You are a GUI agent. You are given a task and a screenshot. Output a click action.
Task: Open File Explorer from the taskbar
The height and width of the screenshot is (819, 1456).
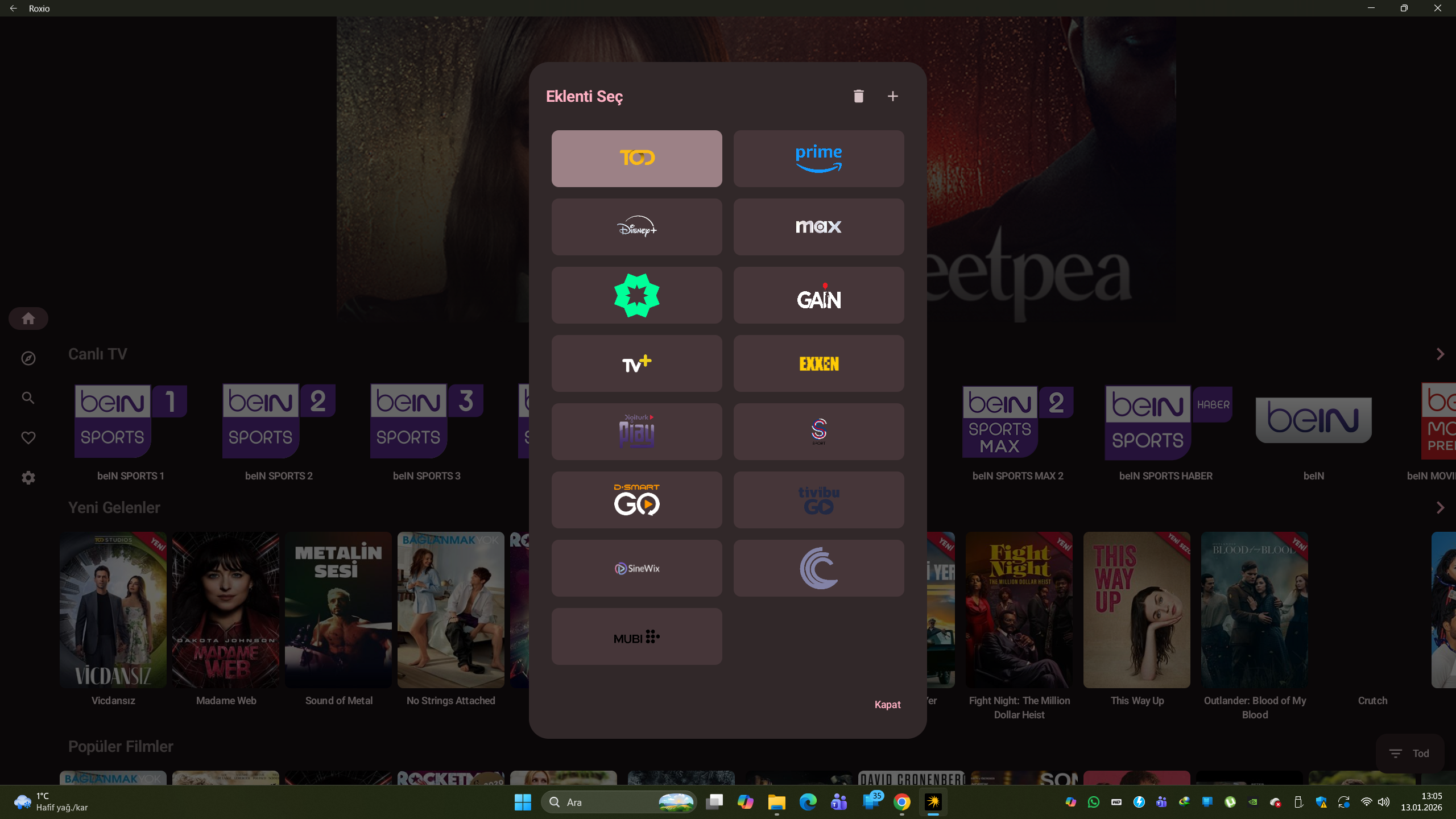777,802
